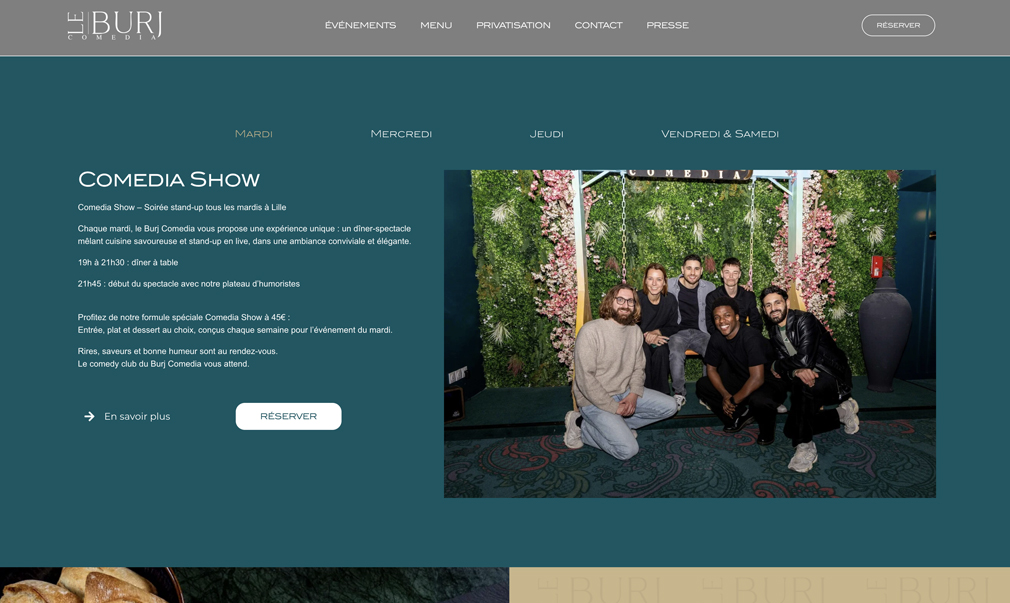
Task: Click the white Réserver button under Comedia Show
Action: click(x=289, y=416)
